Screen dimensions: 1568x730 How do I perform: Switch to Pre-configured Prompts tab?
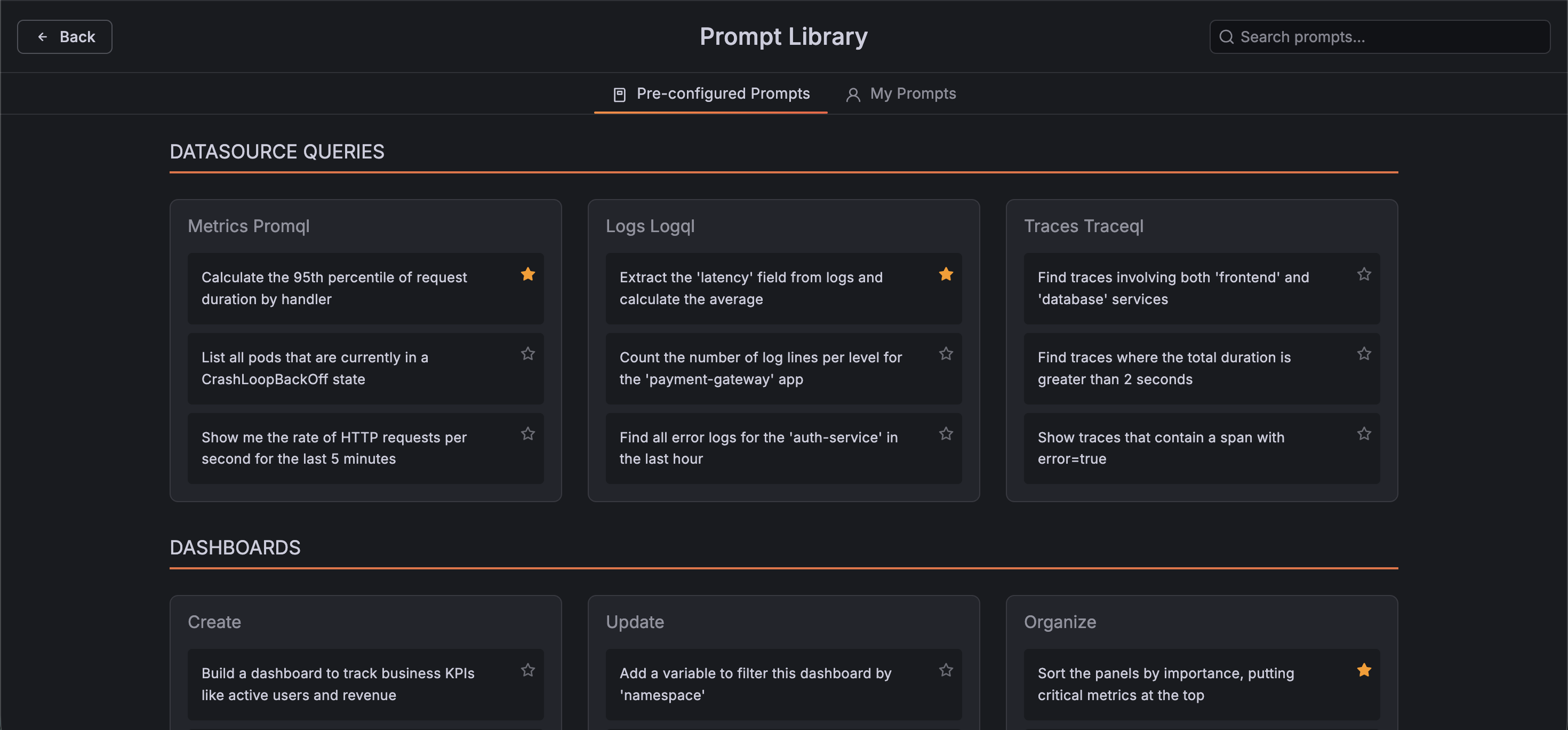click(710, 94)
